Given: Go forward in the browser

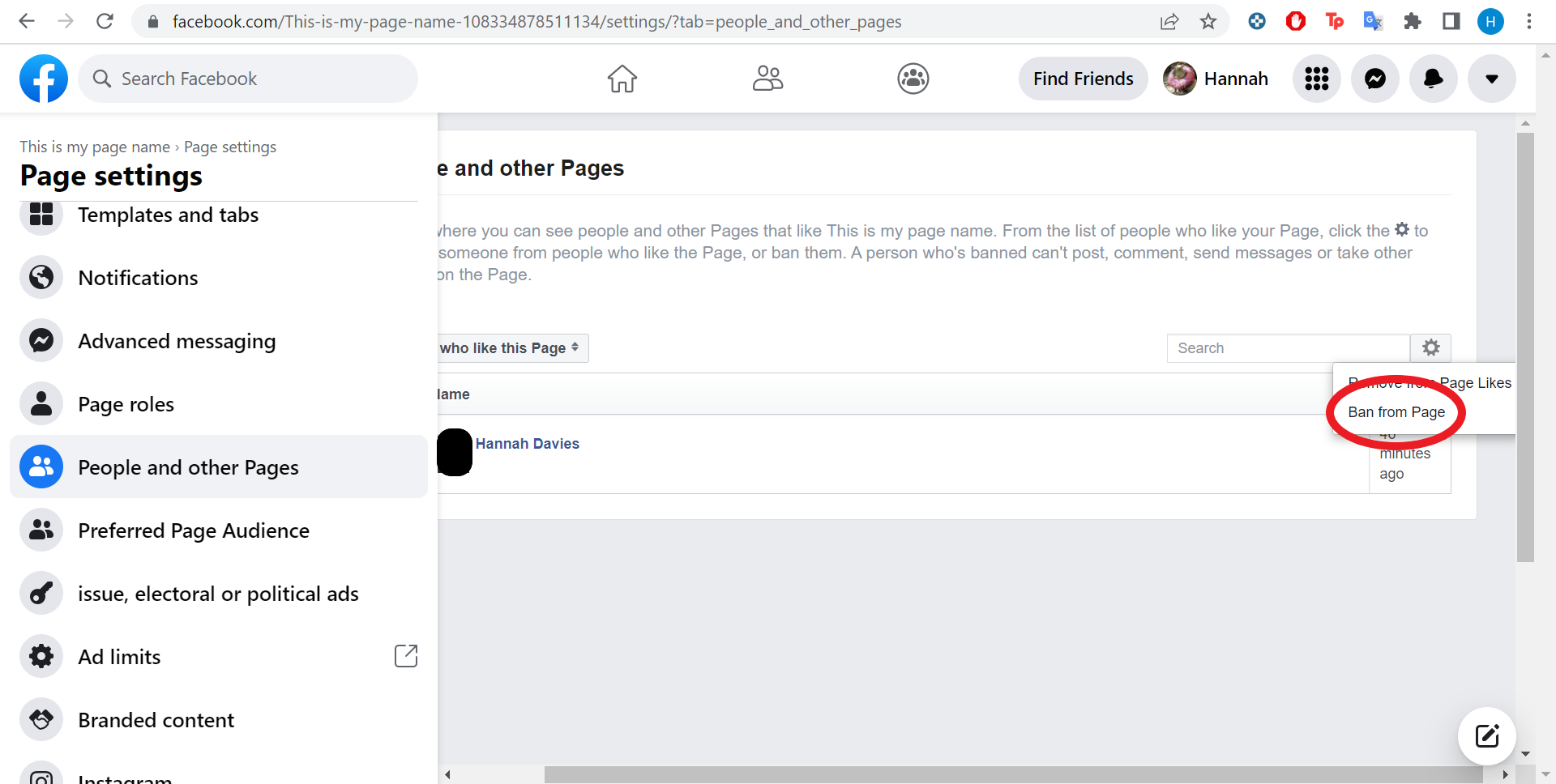Looking at the screenshot, I should pyautogui.click(x=66, y=21).
